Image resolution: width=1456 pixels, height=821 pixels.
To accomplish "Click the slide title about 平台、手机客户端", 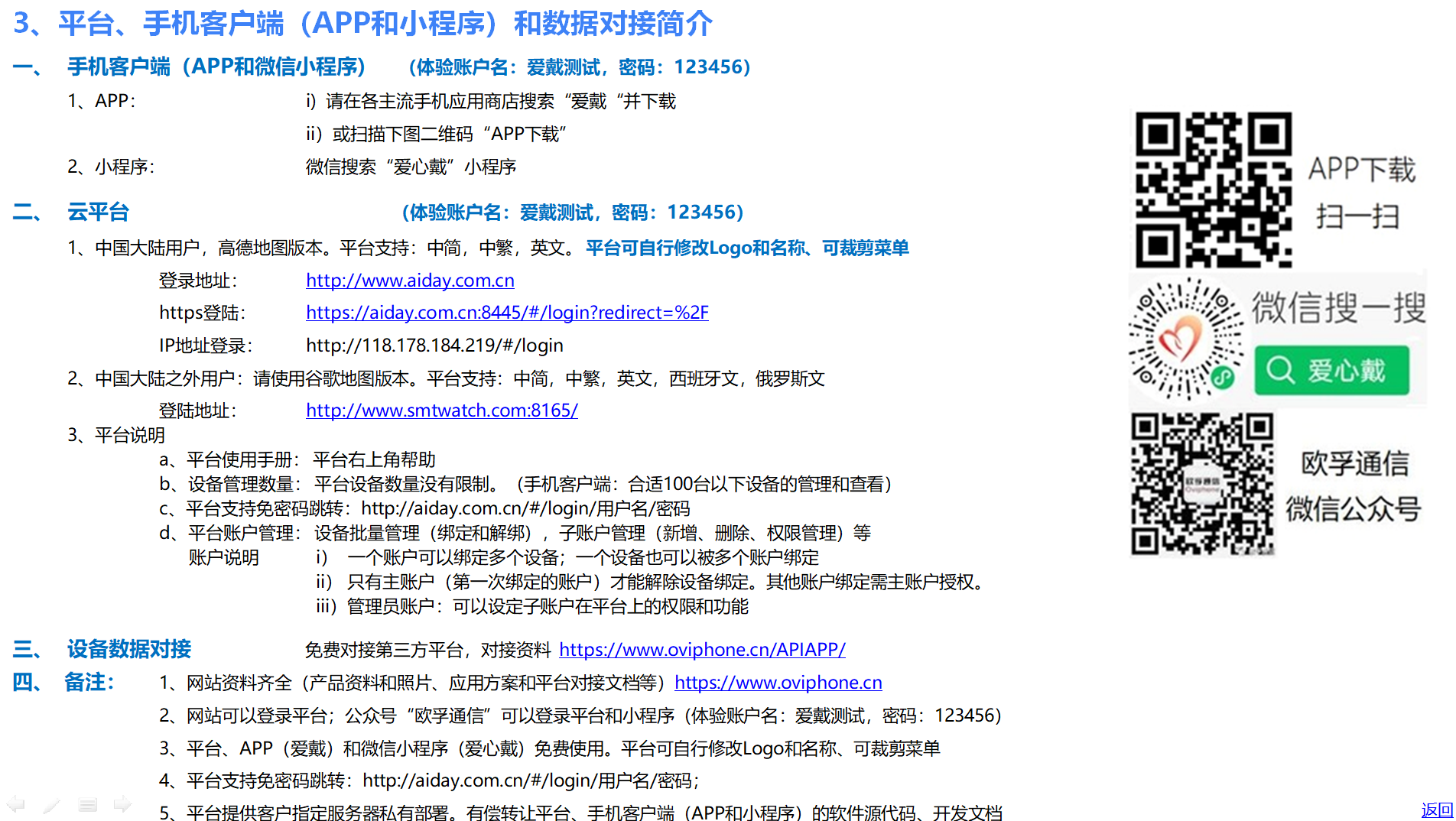I will click(x=363, y=23).
